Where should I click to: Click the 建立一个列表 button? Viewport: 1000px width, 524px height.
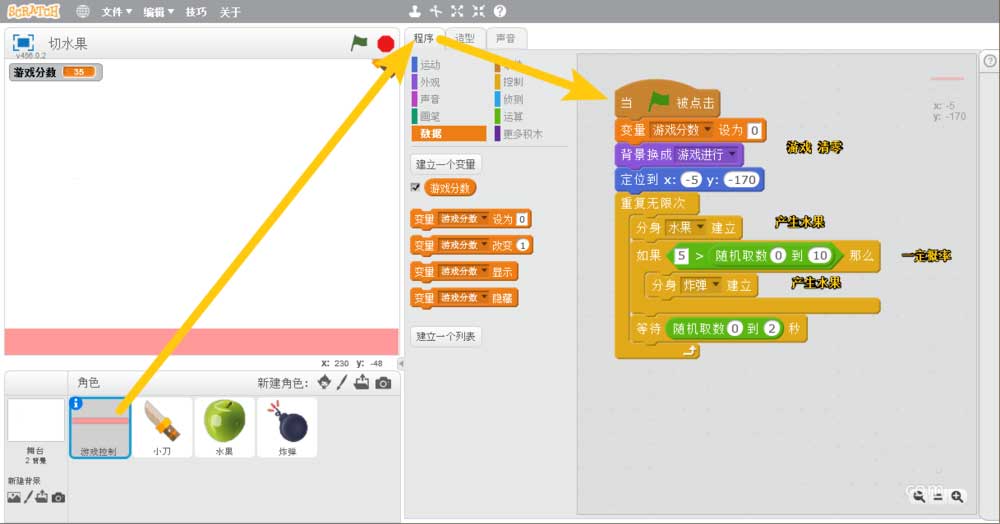click(446, 336)
